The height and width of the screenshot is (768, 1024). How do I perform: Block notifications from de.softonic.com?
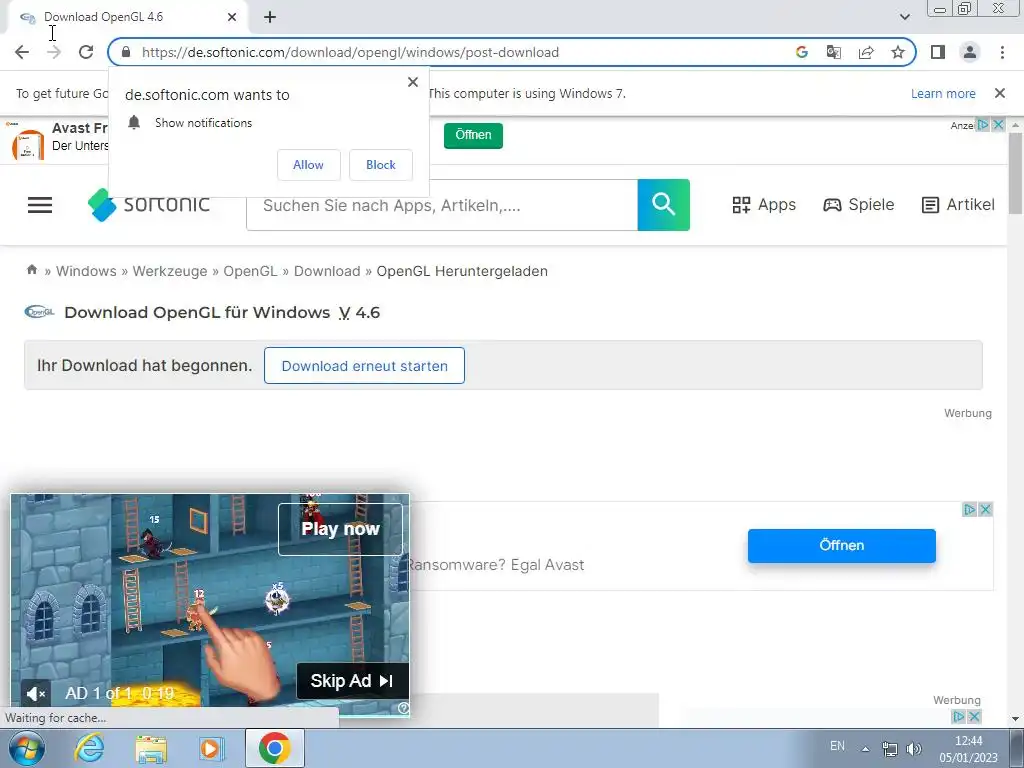tap(381, 165)
